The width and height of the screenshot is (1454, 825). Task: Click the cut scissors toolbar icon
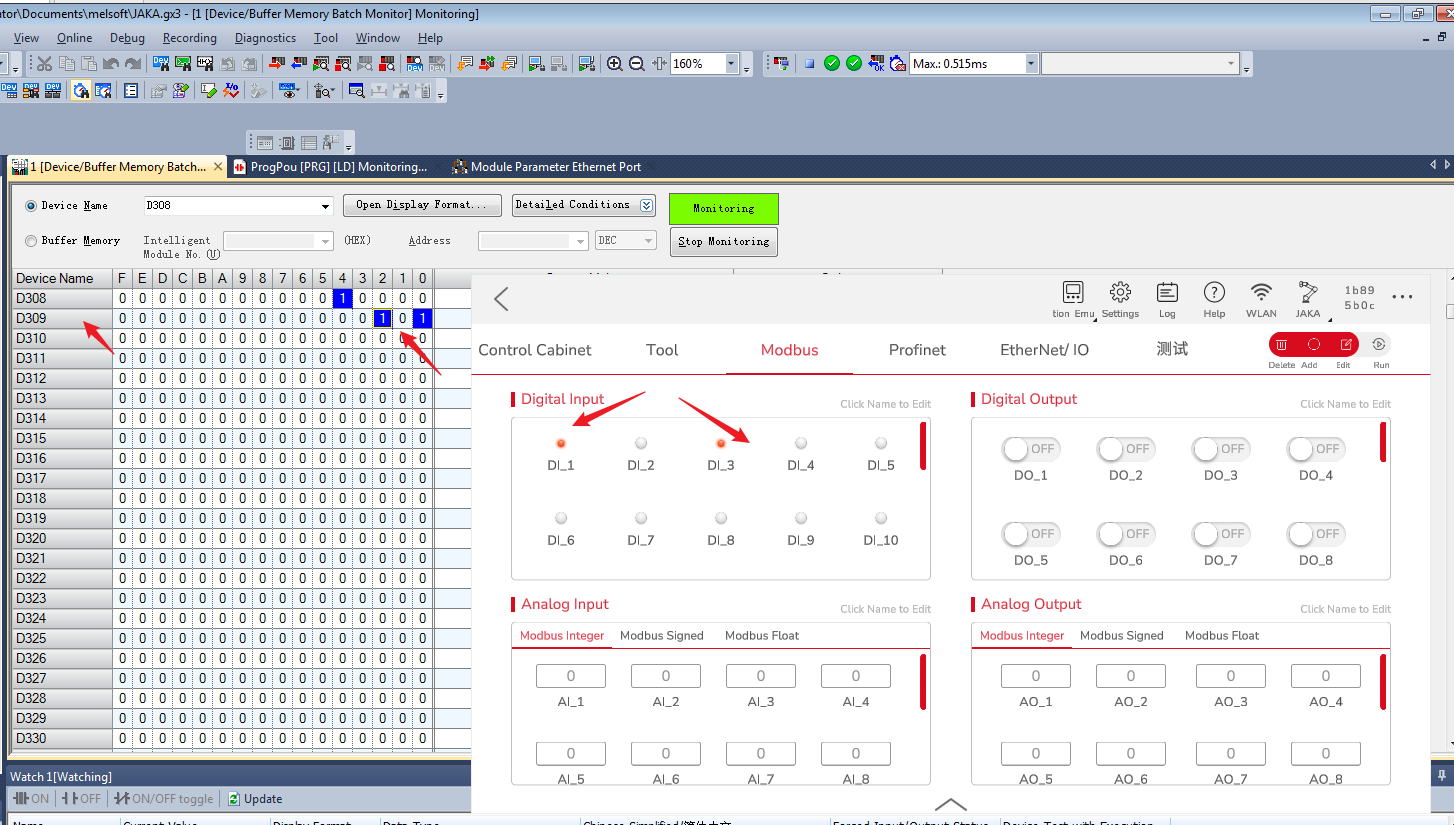[44, 64]
